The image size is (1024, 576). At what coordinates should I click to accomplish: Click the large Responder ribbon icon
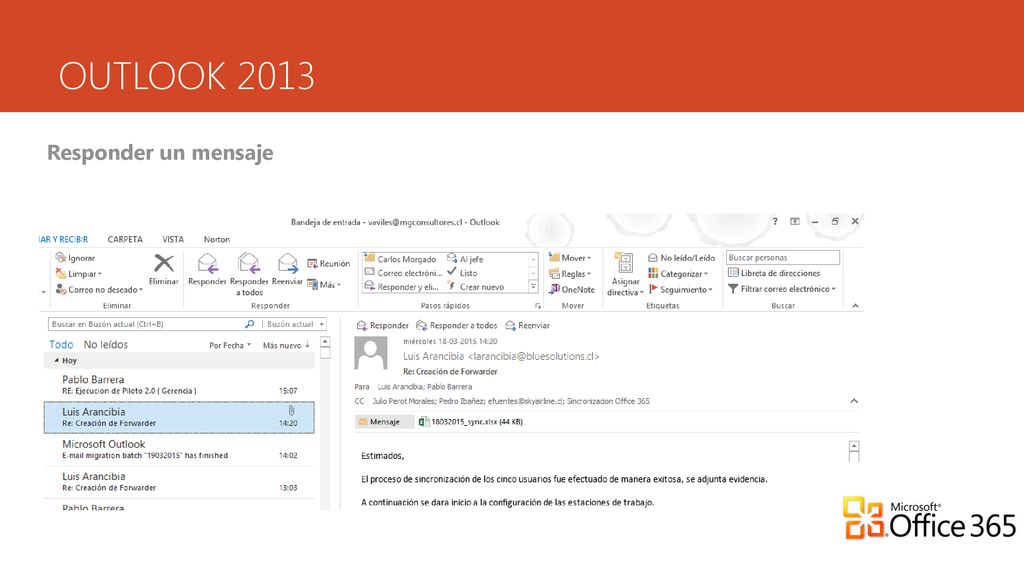[207, 263]
